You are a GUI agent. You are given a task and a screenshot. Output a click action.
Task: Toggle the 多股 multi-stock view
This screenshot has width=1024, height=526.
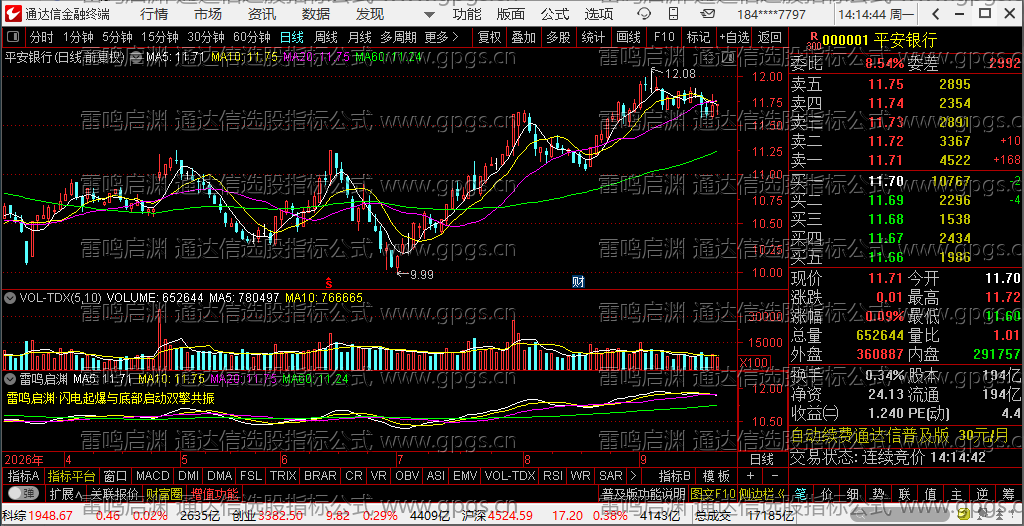(558, 37)
